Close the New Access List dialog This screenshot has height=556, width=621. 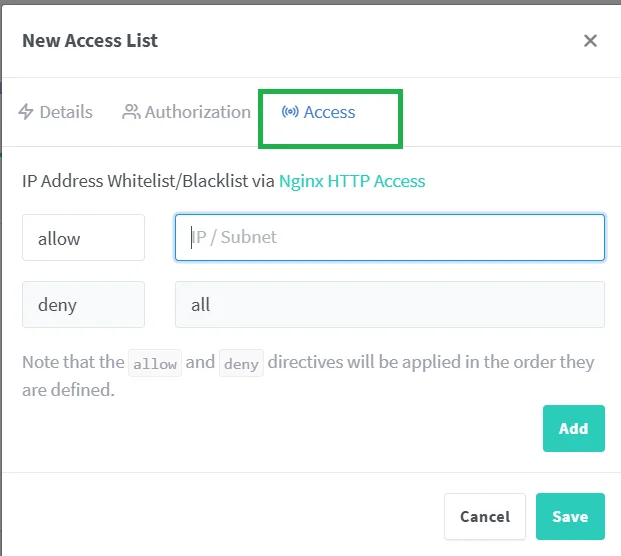click(590, 40)
